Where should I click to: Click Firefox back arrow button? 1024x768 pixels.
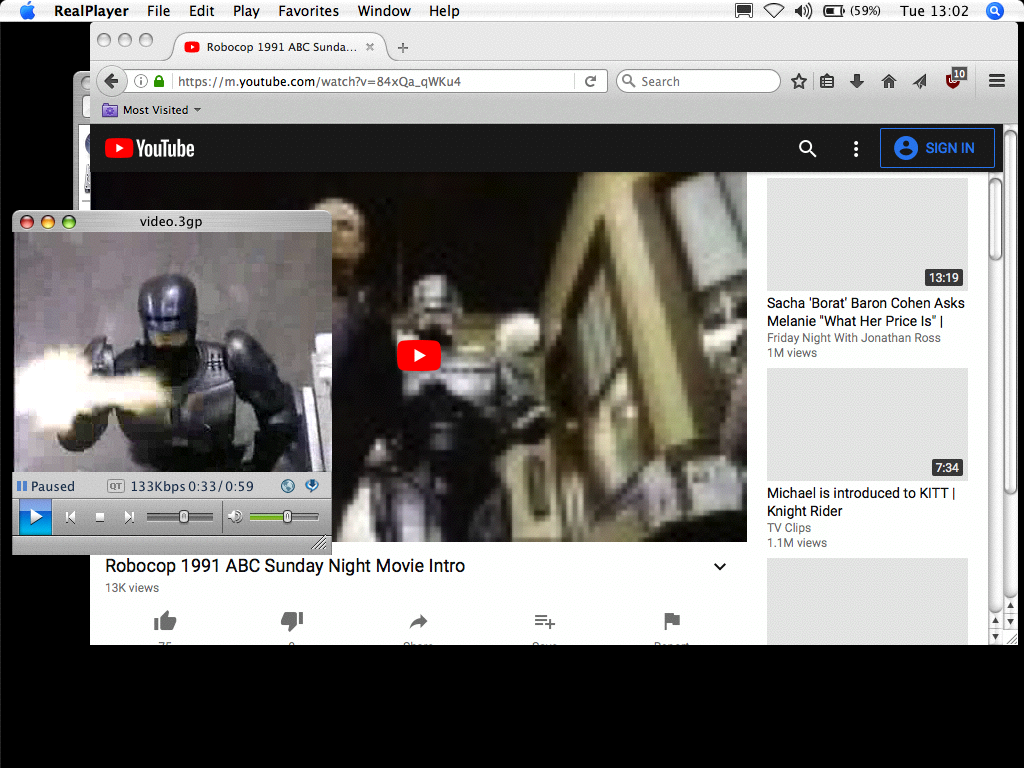pyautogui.click(x=112, y=81)
